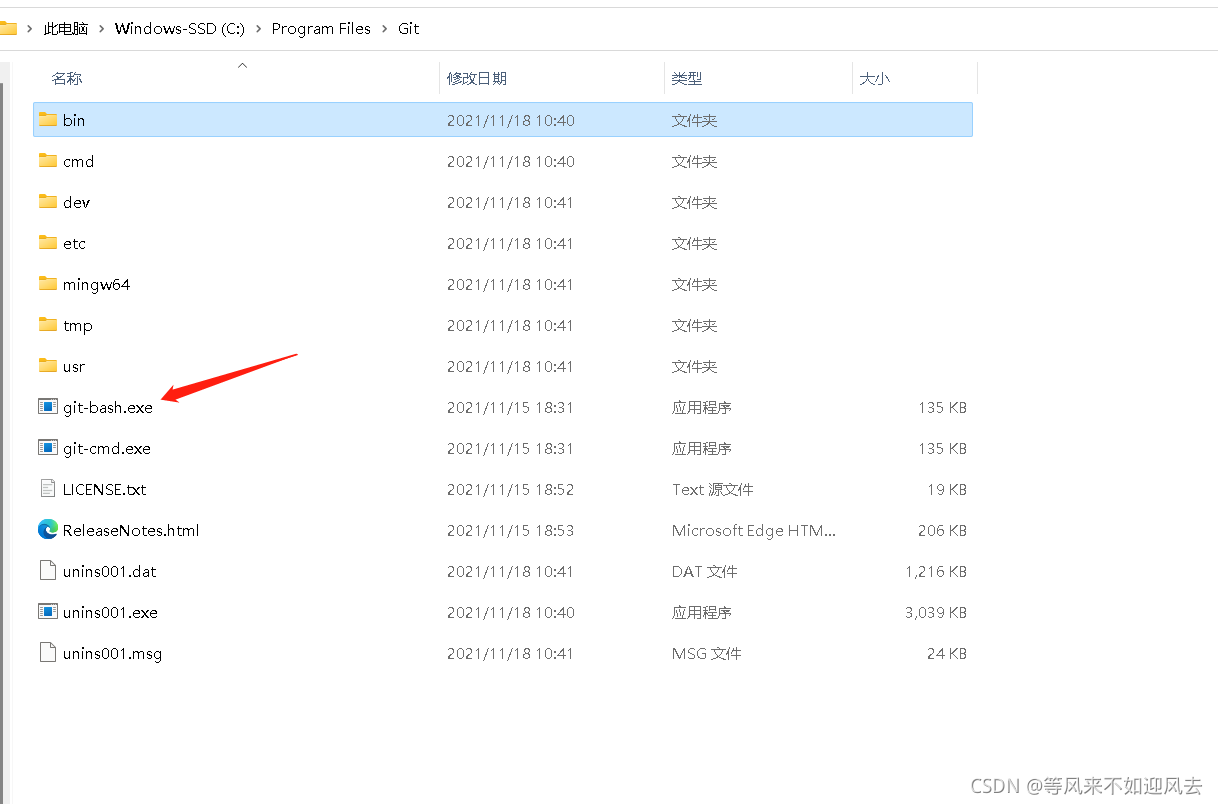Select the file name unins001.exe
The height and width of the screenshot is (804, 1218).
pos(110,612)
